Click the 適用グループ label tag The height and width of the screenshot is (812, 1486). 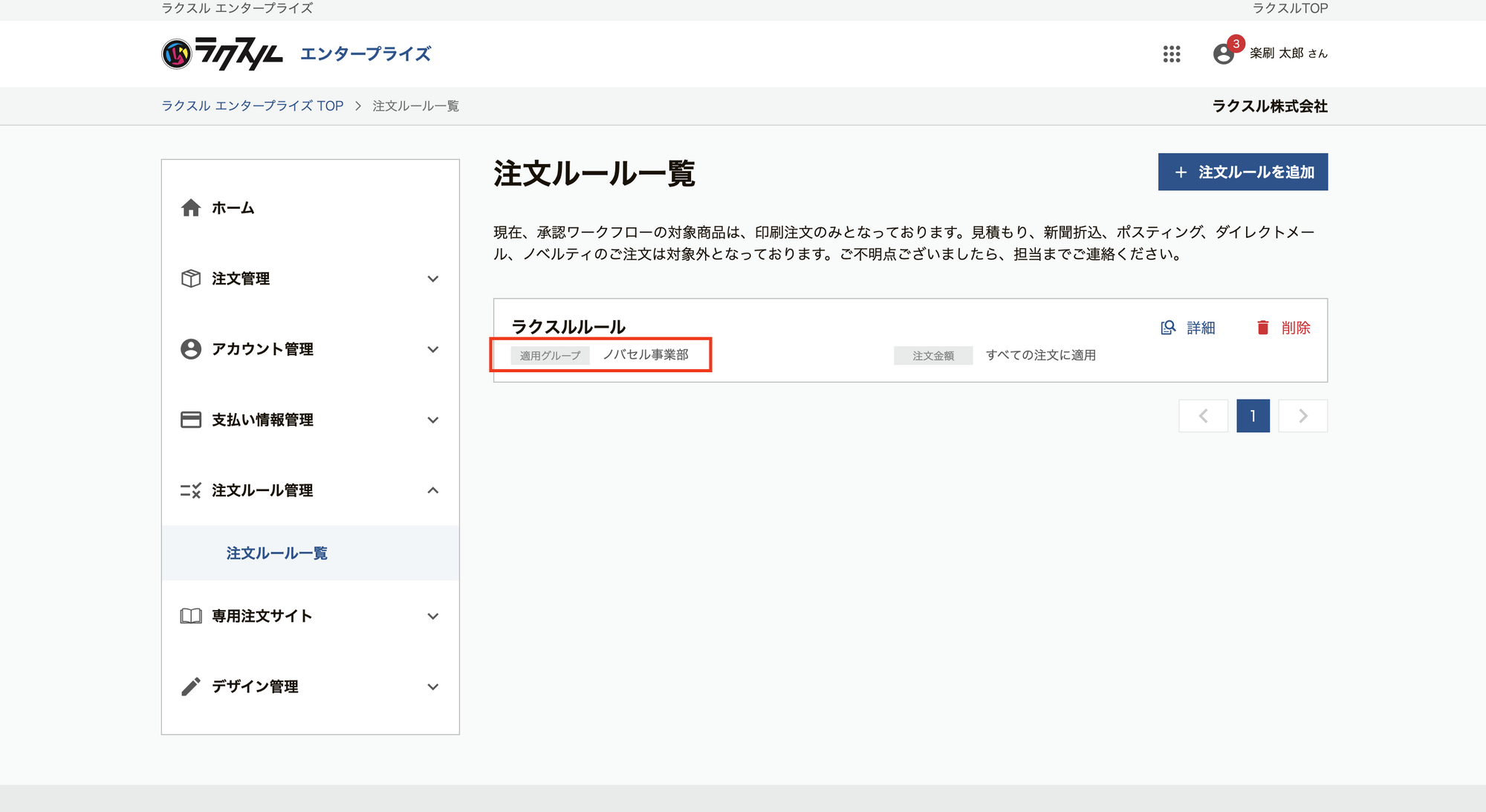click(x=551, y=356)
